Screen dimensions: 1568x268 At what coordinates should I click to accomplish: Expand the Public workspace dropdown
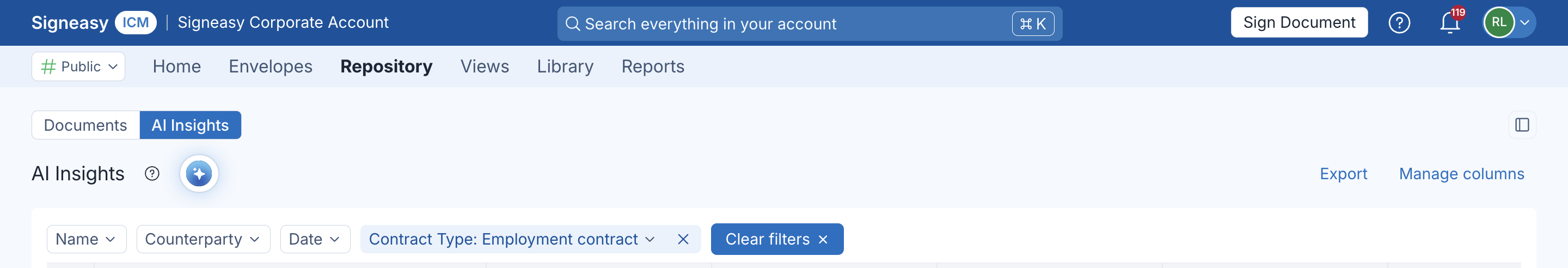78,66
